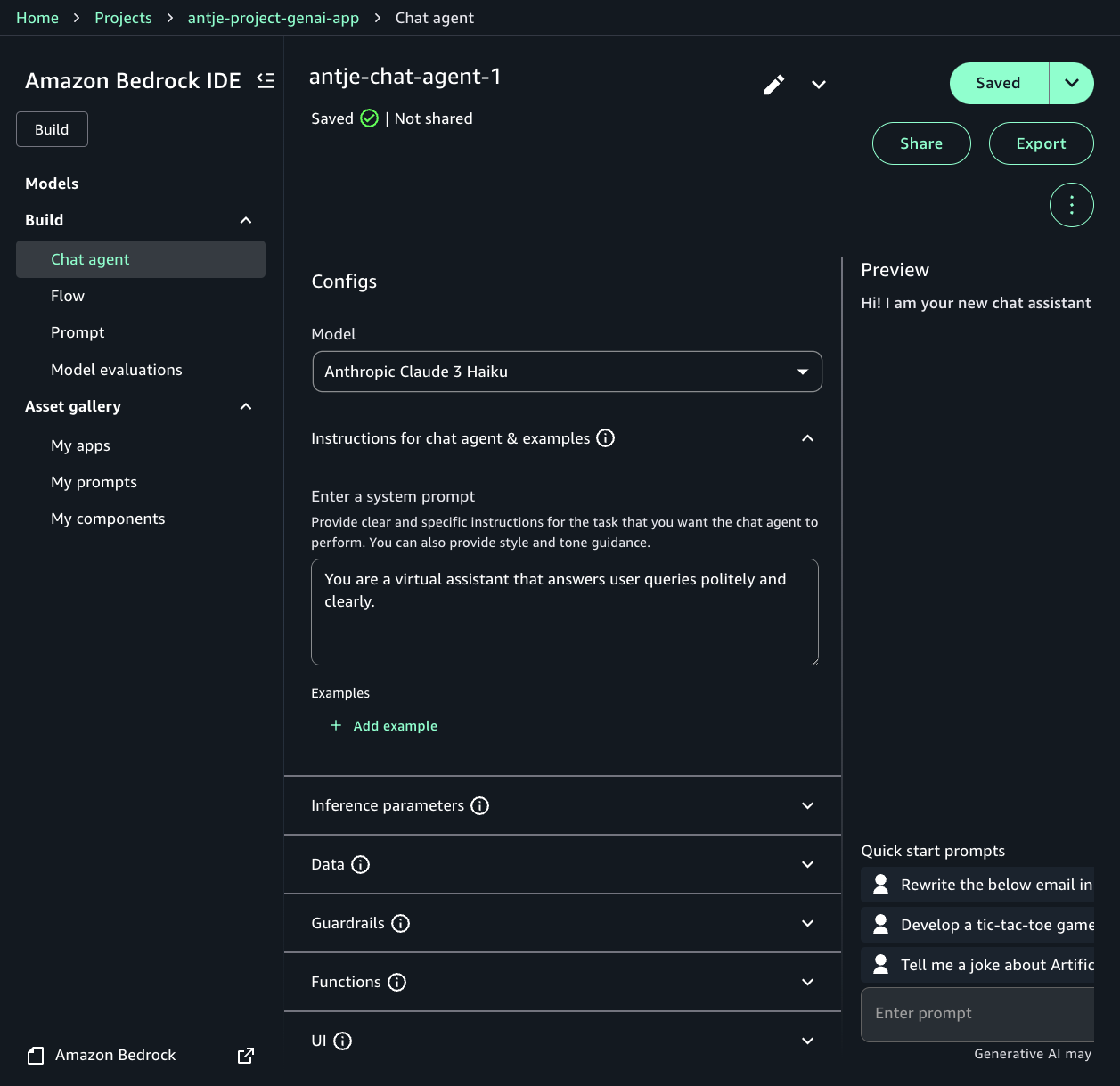Select 'Rewrite the below email' quick prompt

(977, 885)
